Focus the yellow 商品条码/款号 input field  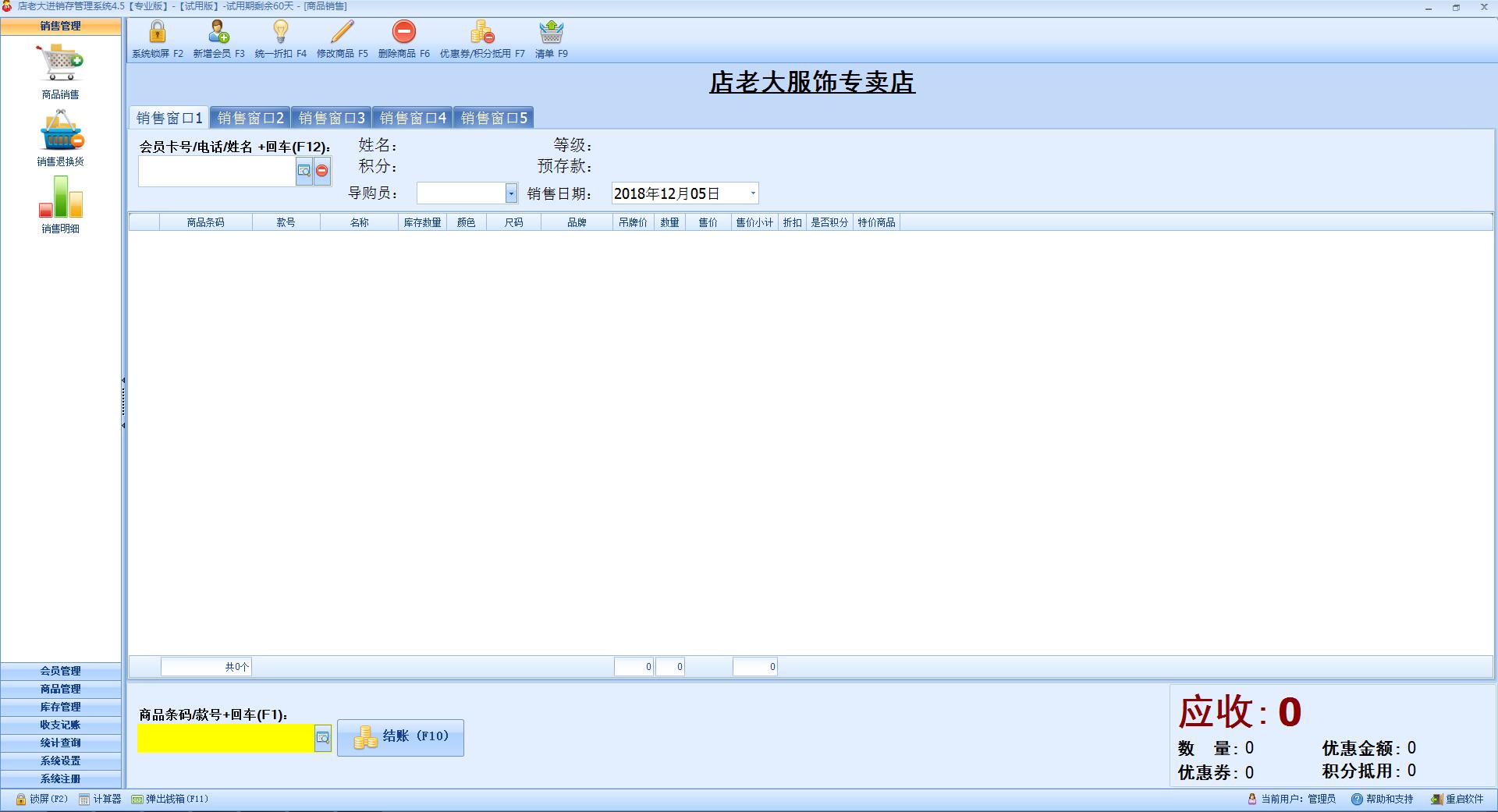pyautogui.click(x=226, y=738)
